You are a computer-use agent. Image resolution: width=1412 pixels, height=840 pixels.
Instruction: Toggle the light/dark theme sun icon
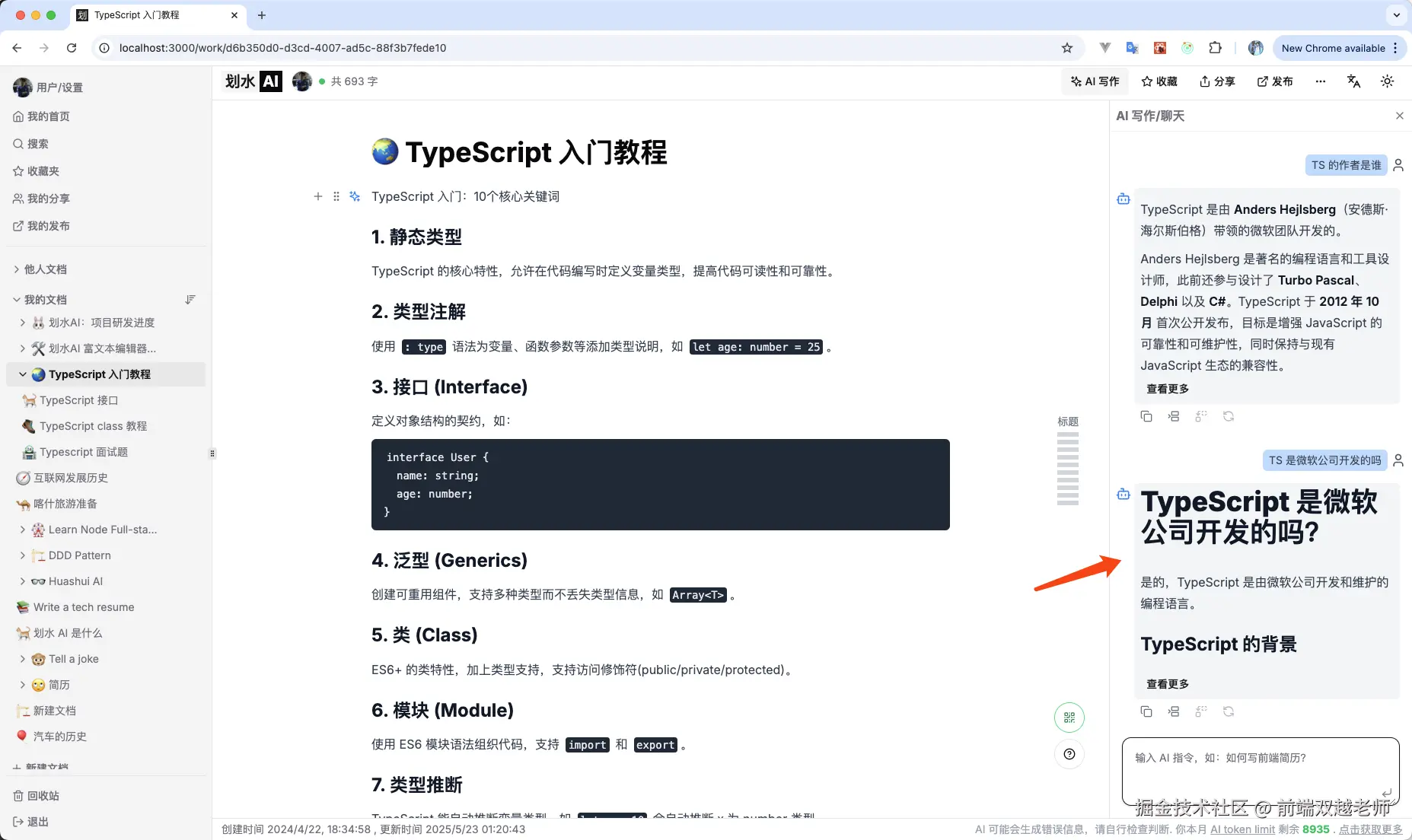[x=1387, y=81]
